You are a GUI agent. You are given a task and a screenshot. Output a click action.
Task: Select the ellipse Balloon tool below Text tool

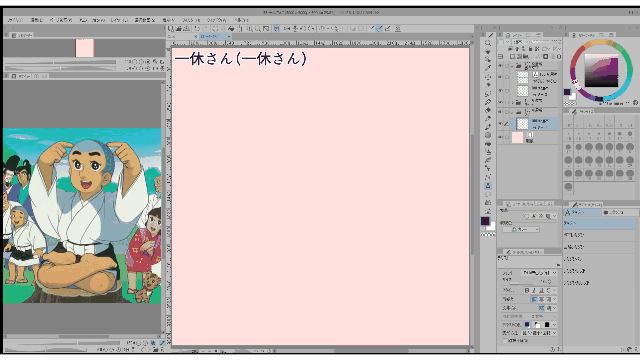488,194
